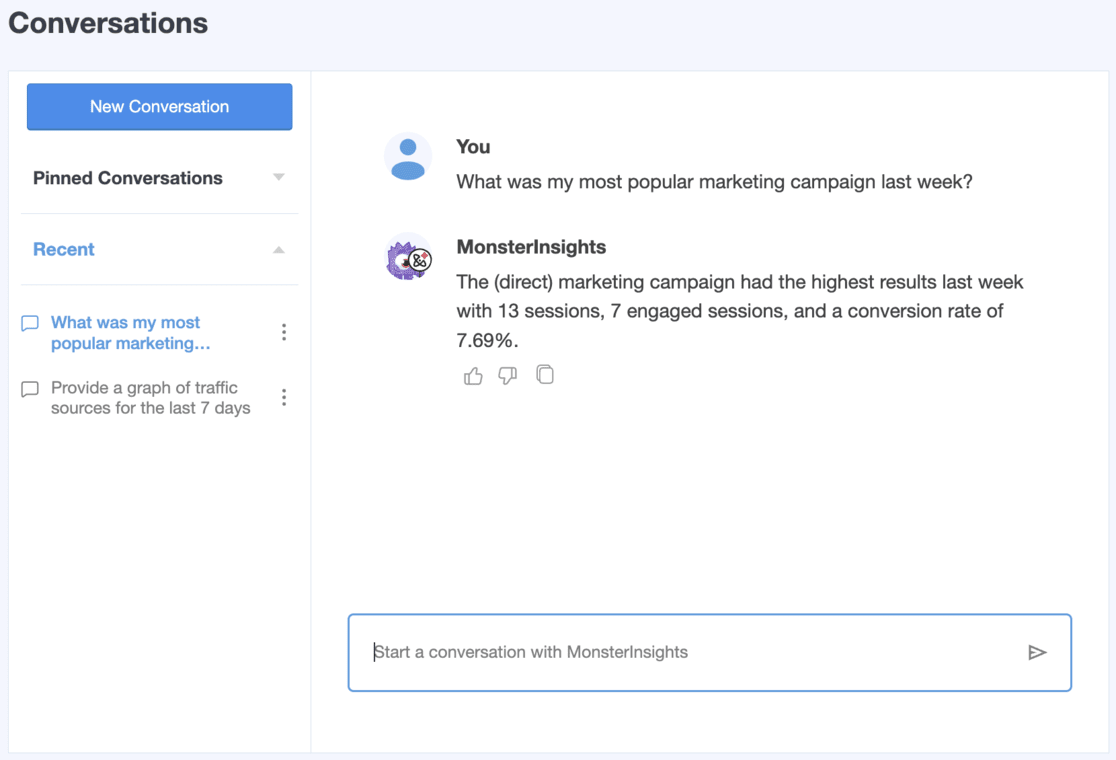Click the blue user avatar next to You
This screenshot has height=760, width=1116.
pyautogui.click(x=408, y=157)
